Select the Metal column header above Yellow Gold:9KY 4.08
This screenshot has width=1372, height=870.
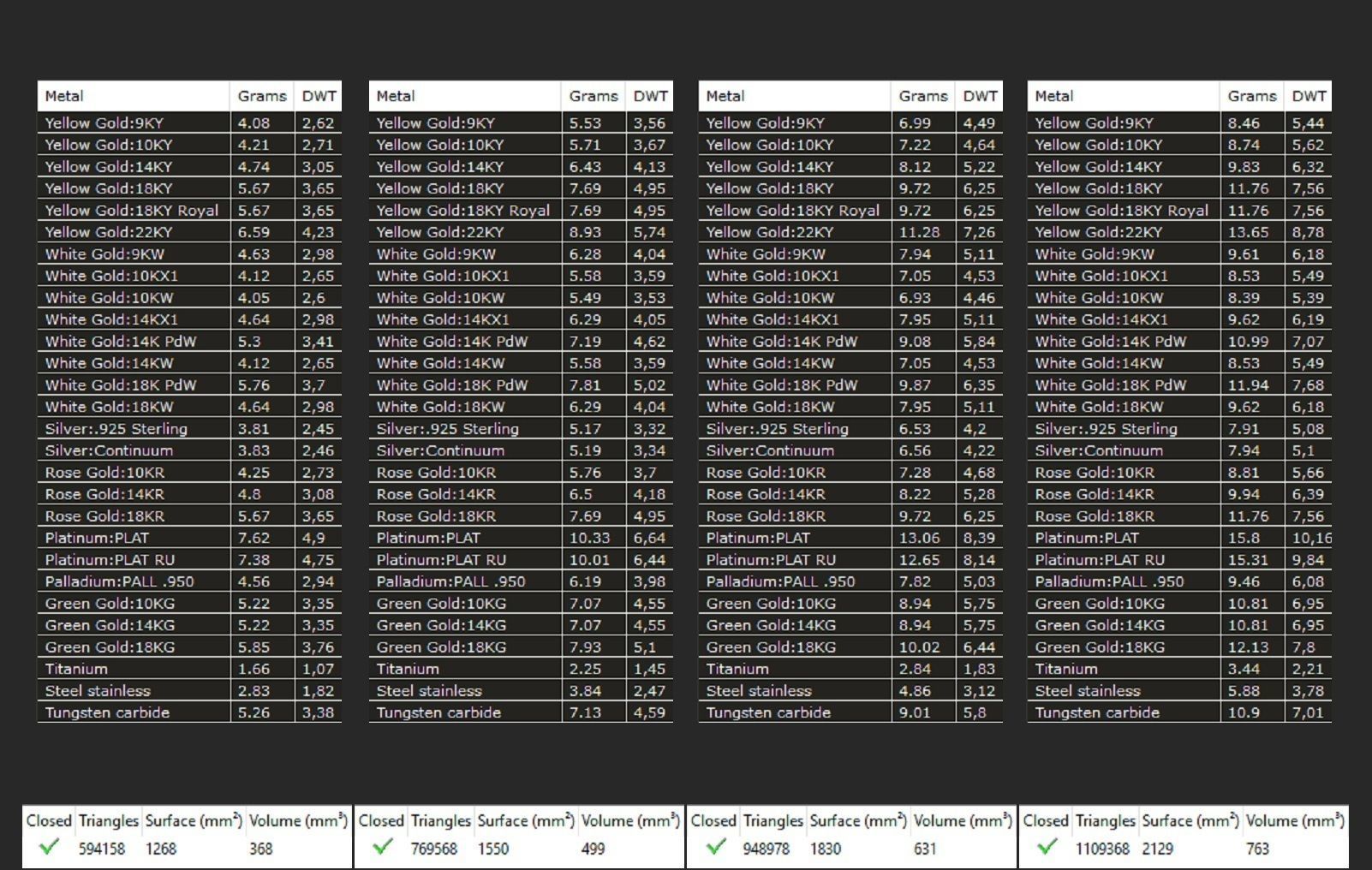tap(134, 96)
